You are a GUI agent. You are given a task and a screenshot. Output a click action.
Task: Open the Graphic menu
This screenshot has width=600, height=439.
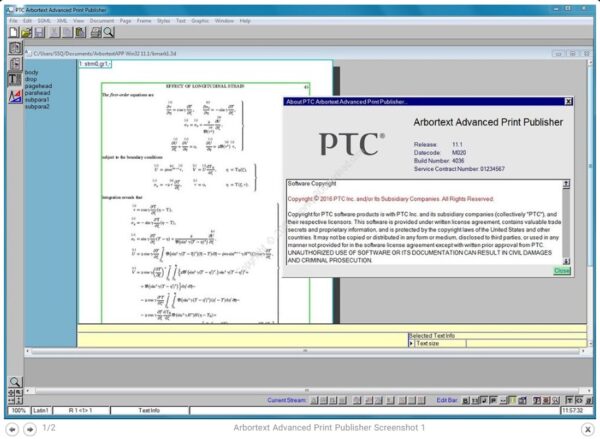tap(200, 21)
